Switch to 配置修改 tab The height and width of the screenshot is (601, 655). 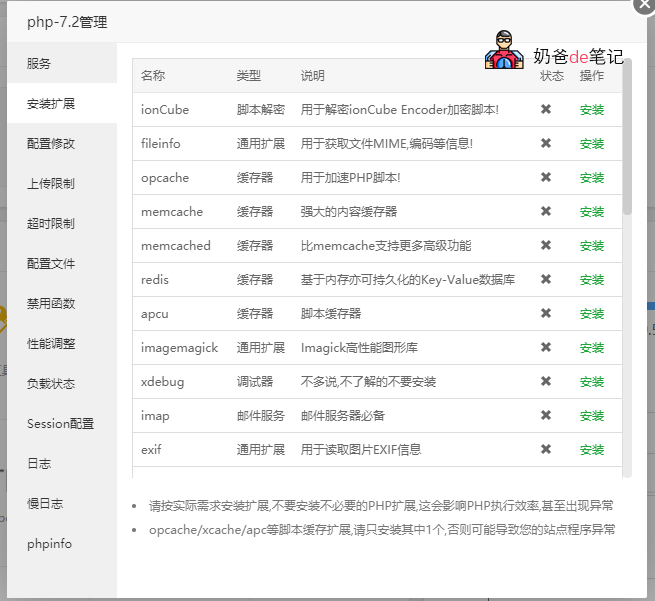(51, 144)
